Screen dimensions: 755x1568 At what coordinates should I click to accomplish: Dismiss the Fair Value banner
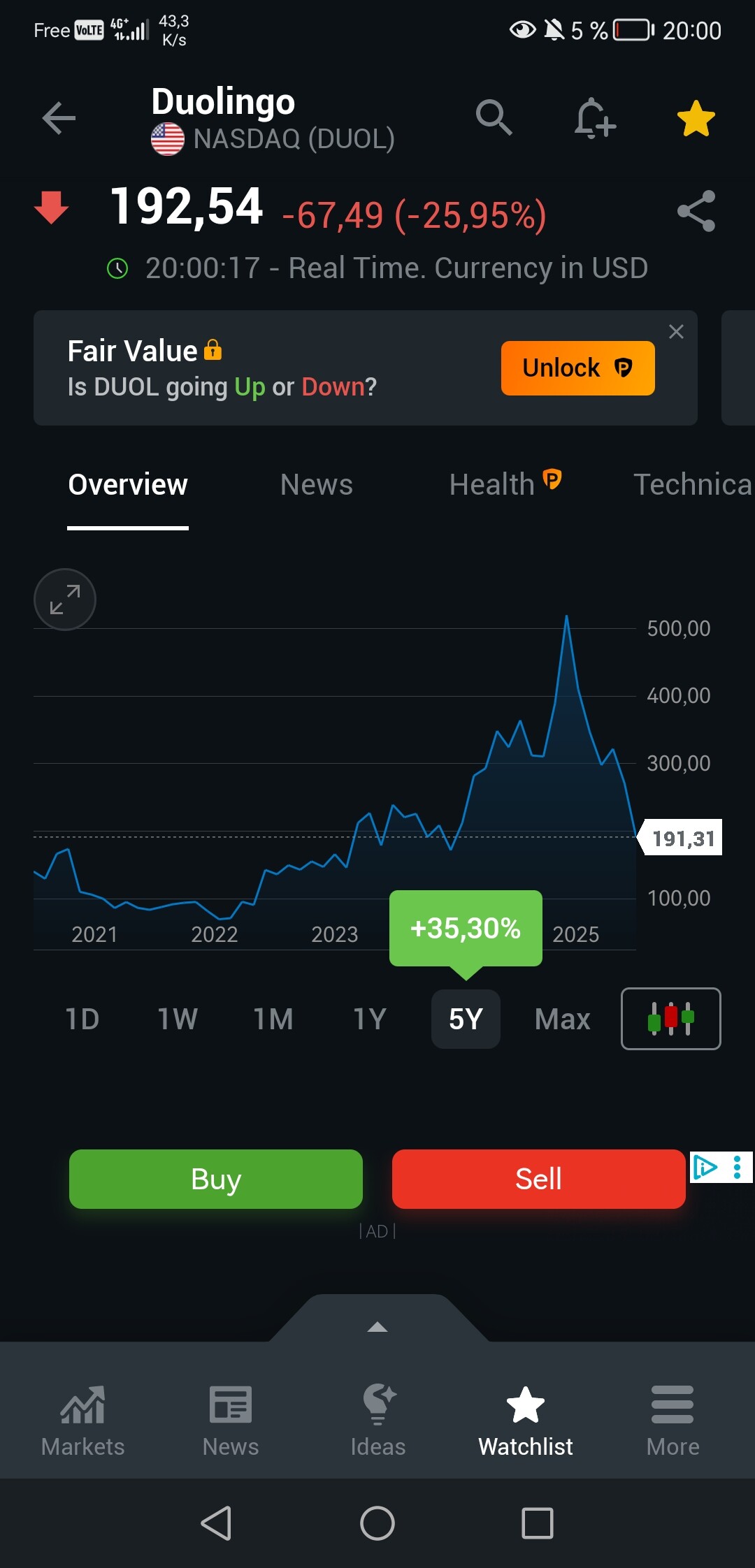pyautogui.click(x=676, y=332)
